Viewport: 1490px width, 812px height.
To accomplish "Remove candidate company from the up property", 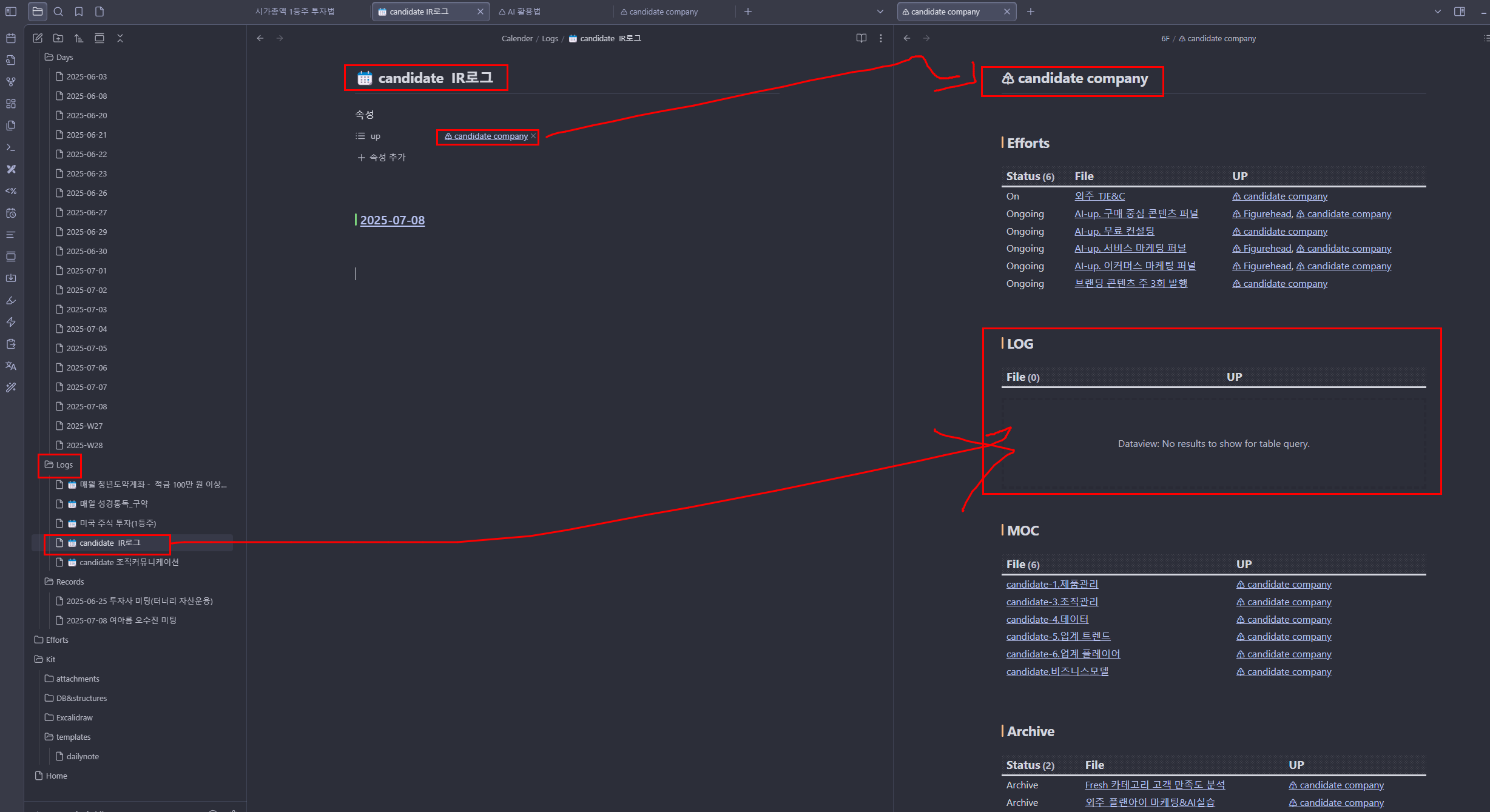I will click(533, 136).
